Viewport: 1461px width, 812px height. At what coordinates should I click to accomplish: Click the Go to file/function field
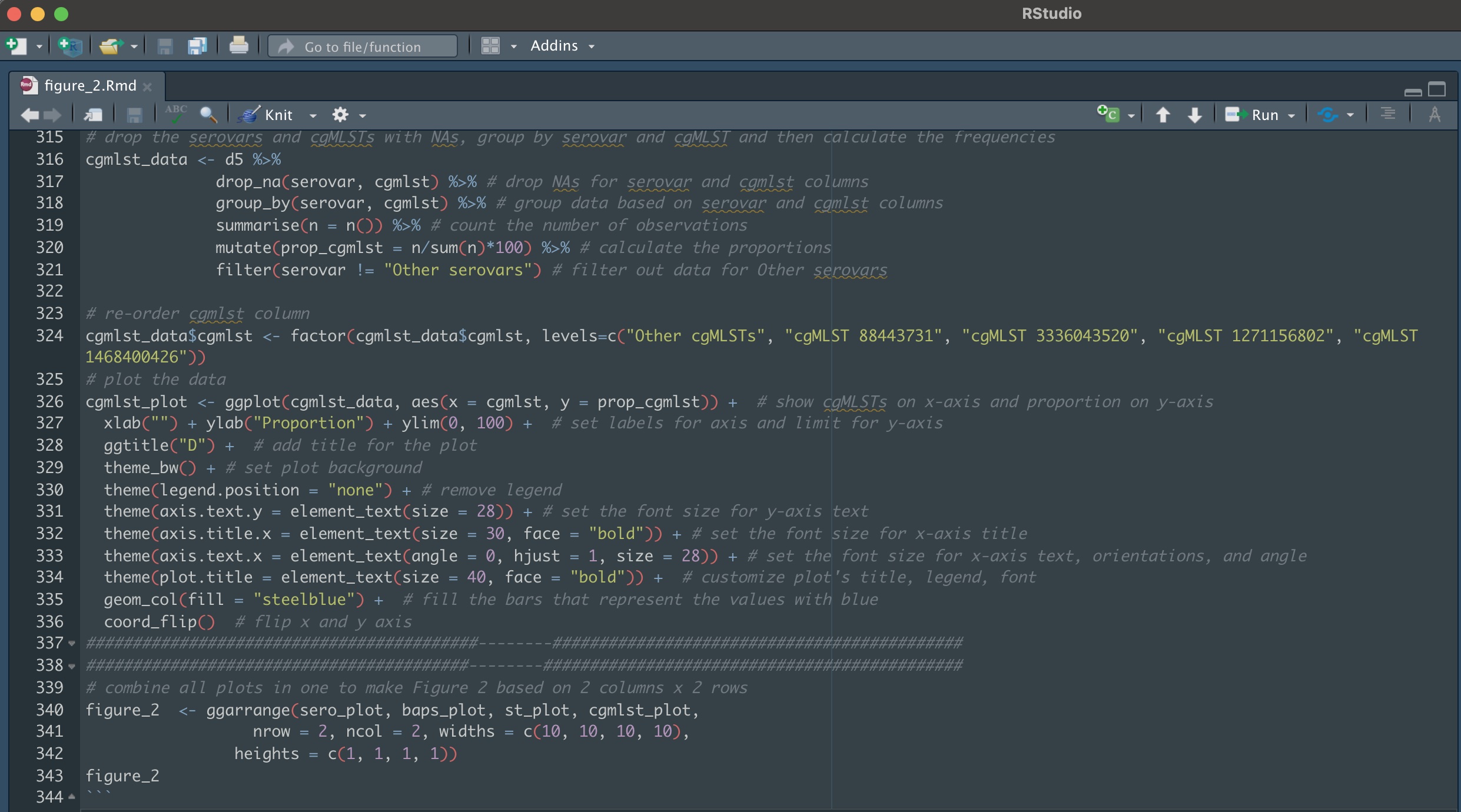coord(363,46)
